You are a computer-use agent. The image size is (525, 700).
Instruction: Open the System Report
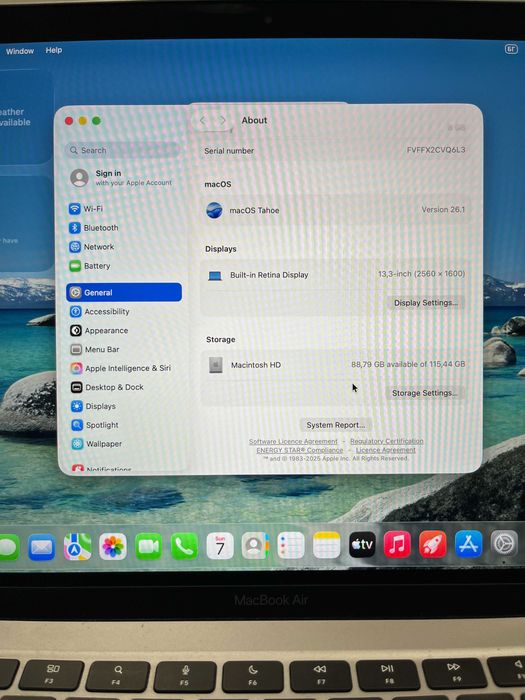335,425
